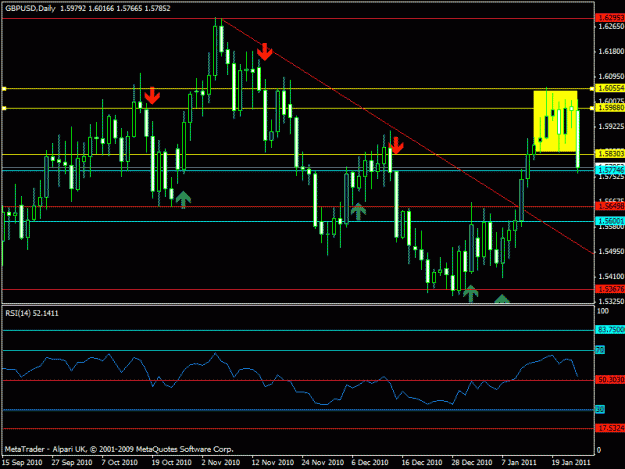Image resolution: width=625 pixels, height=469 pixels.
Task: Select the red down arrow near the early October high
Action: (152, 96)
